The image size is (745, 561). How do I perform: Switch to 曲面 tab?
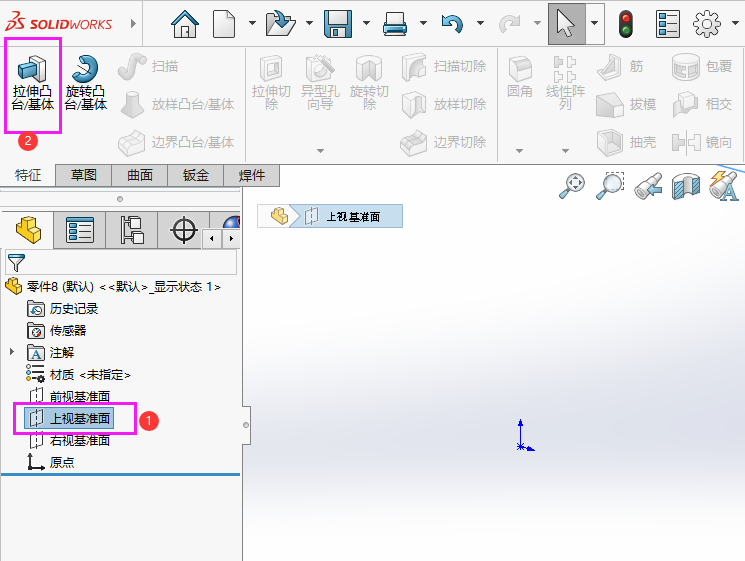(140, 175)
